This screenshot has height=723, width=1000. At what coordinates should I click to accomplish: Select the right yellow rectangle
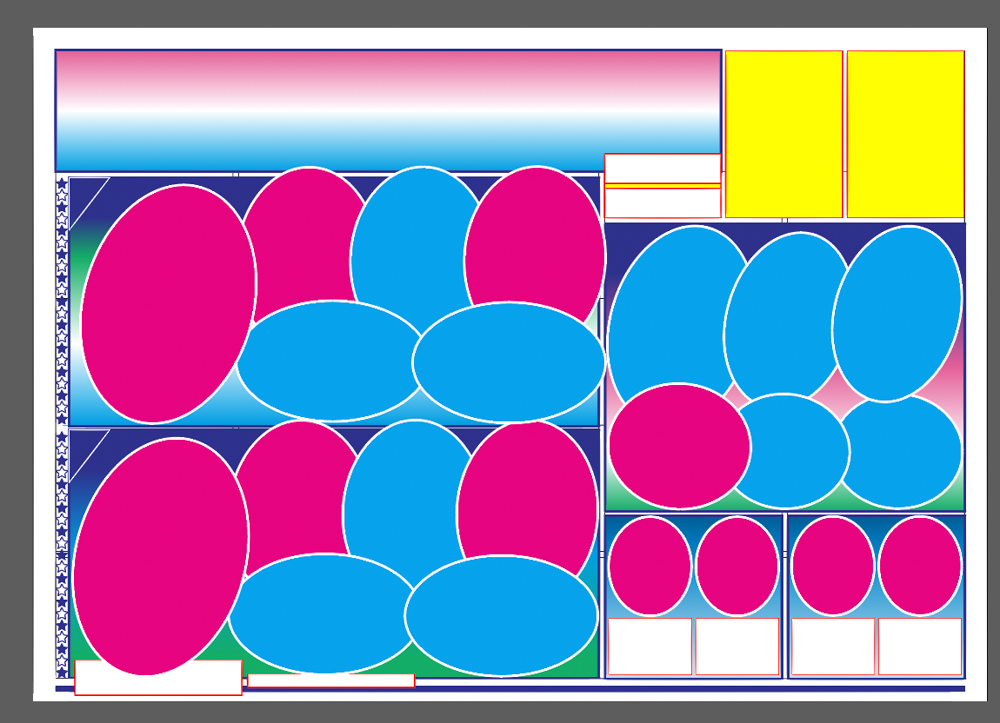pos(906,134)
